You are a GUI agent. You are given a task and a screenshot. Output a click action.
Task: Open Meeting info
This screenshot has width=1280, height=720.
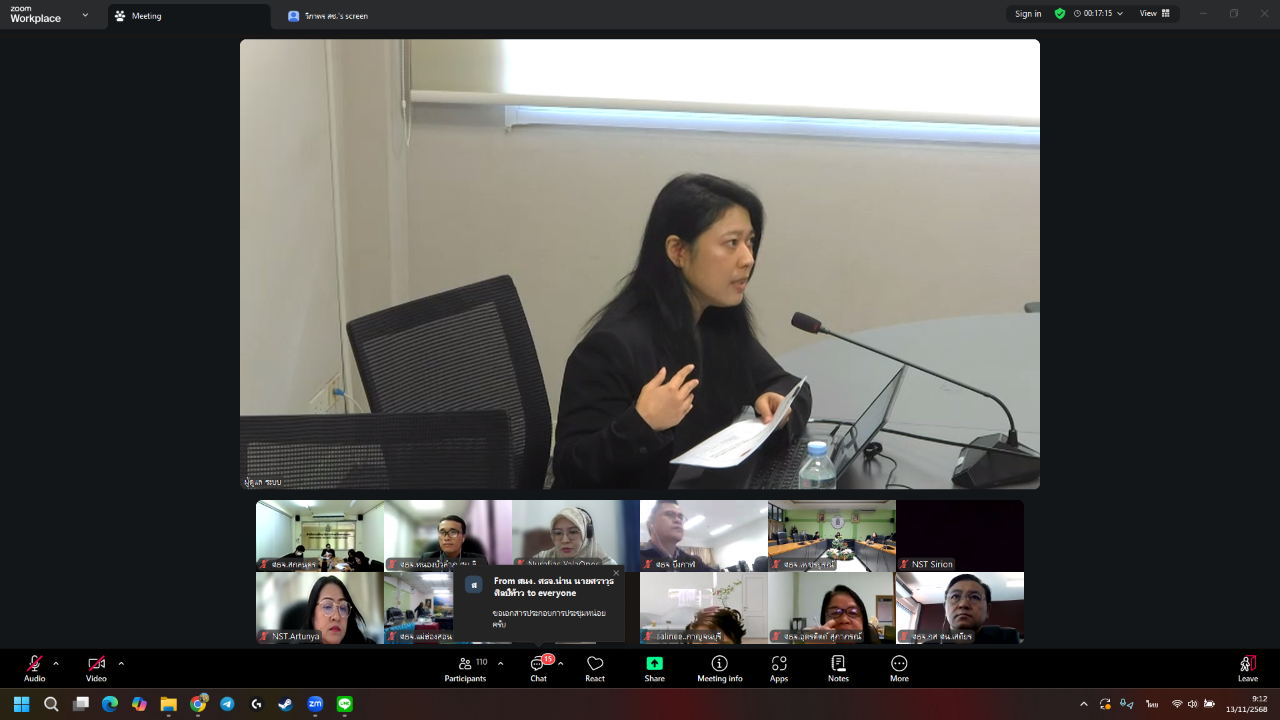click(x=719, y=668)
